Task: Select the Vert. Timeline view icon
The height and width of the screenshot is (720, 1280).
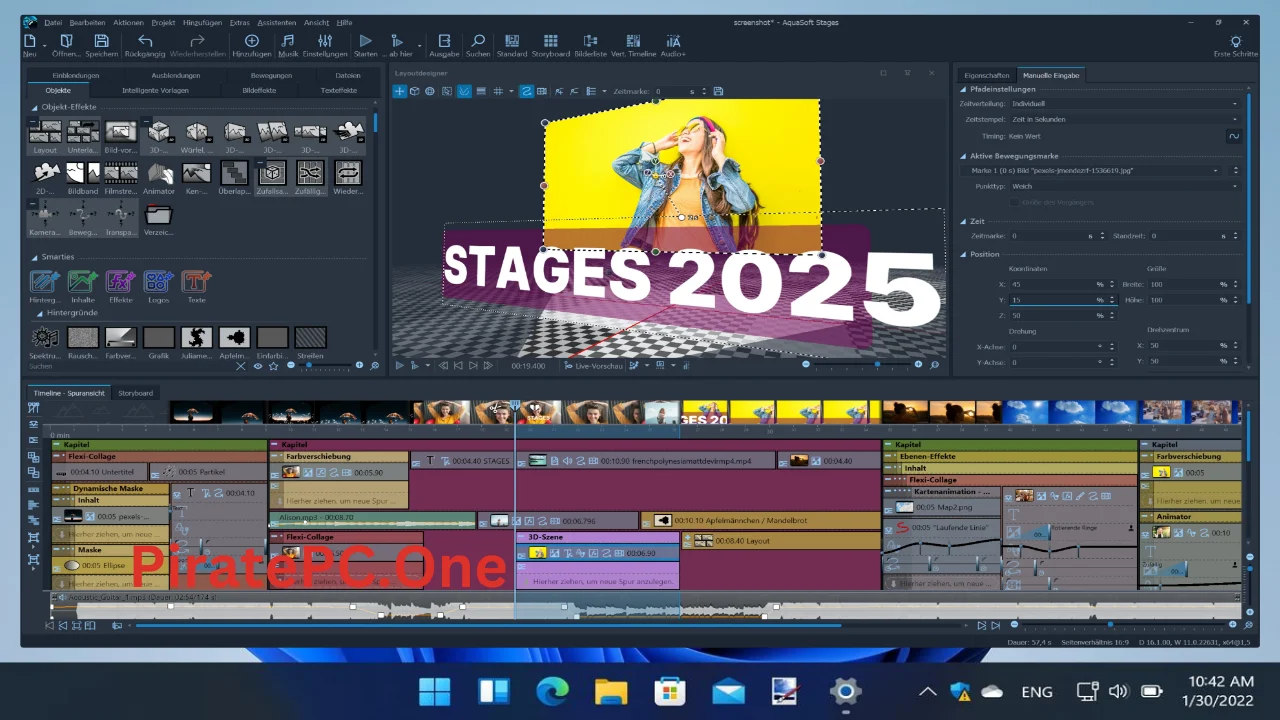Action: (633, 46)
